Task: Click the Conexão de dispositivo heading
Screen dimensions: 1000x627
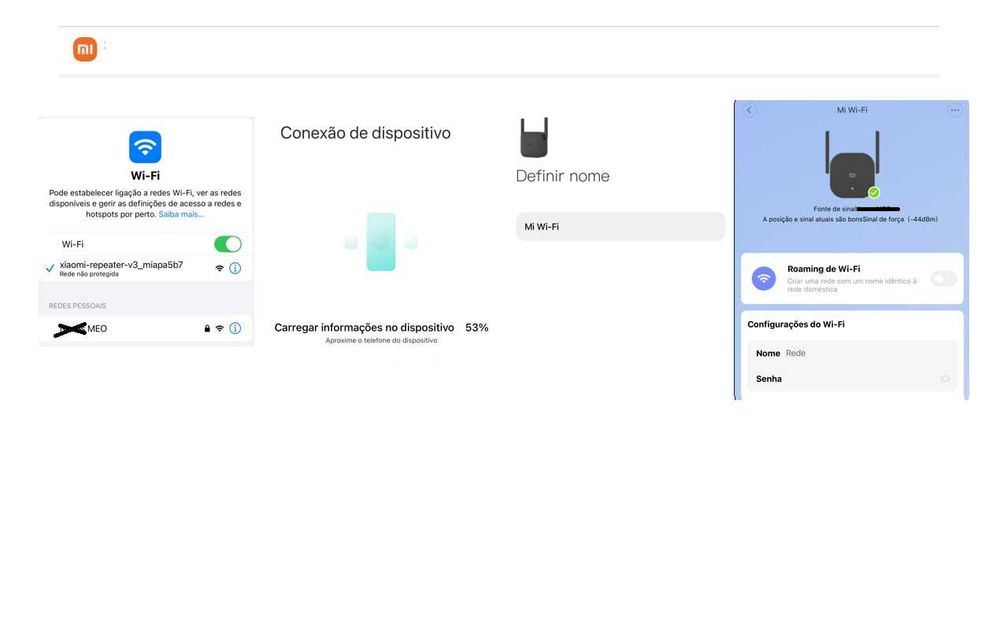Action: tap(365, 133)
